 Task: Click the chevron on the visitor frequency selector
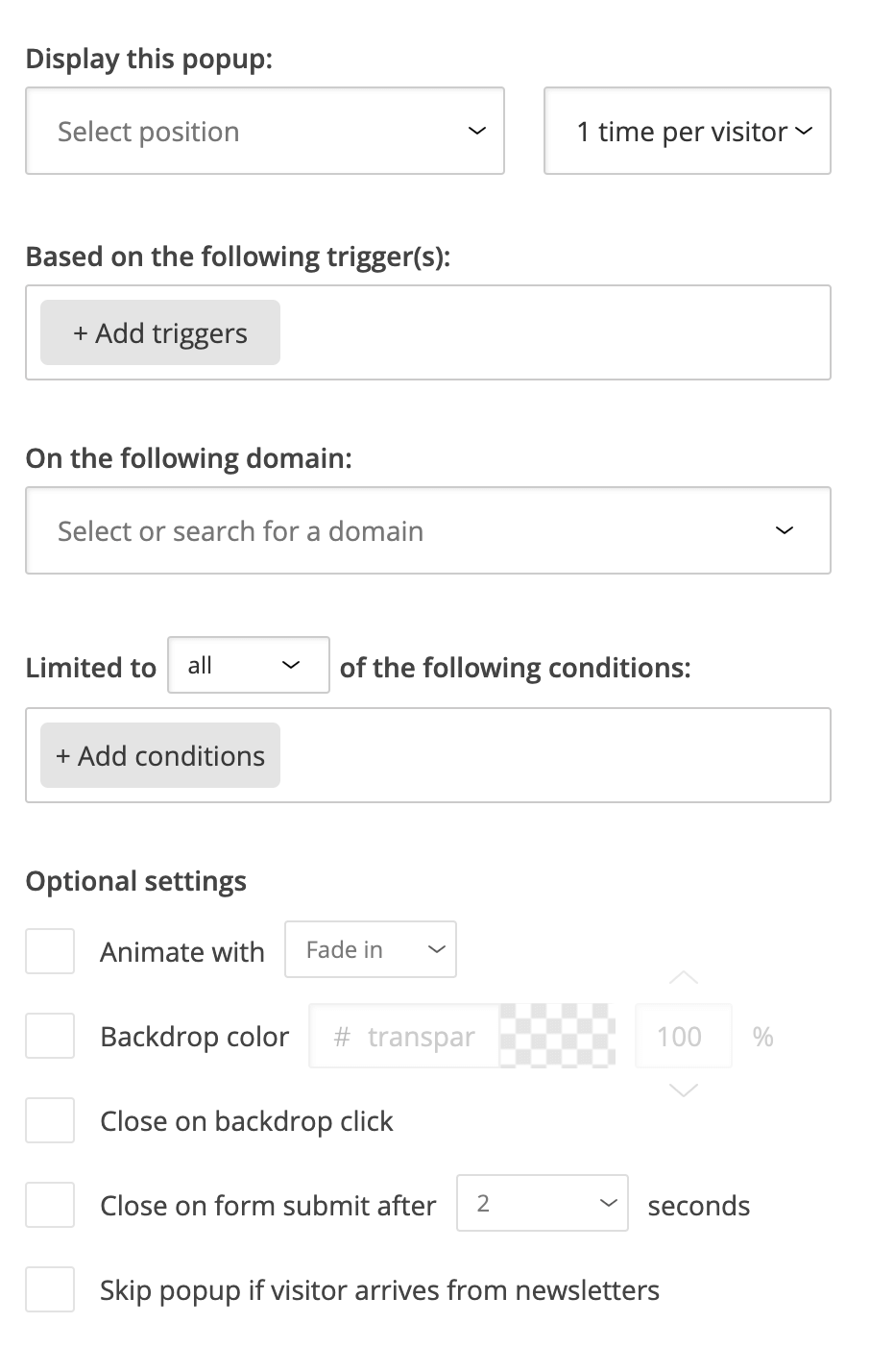pyautogui.click(x=805, y=131)
